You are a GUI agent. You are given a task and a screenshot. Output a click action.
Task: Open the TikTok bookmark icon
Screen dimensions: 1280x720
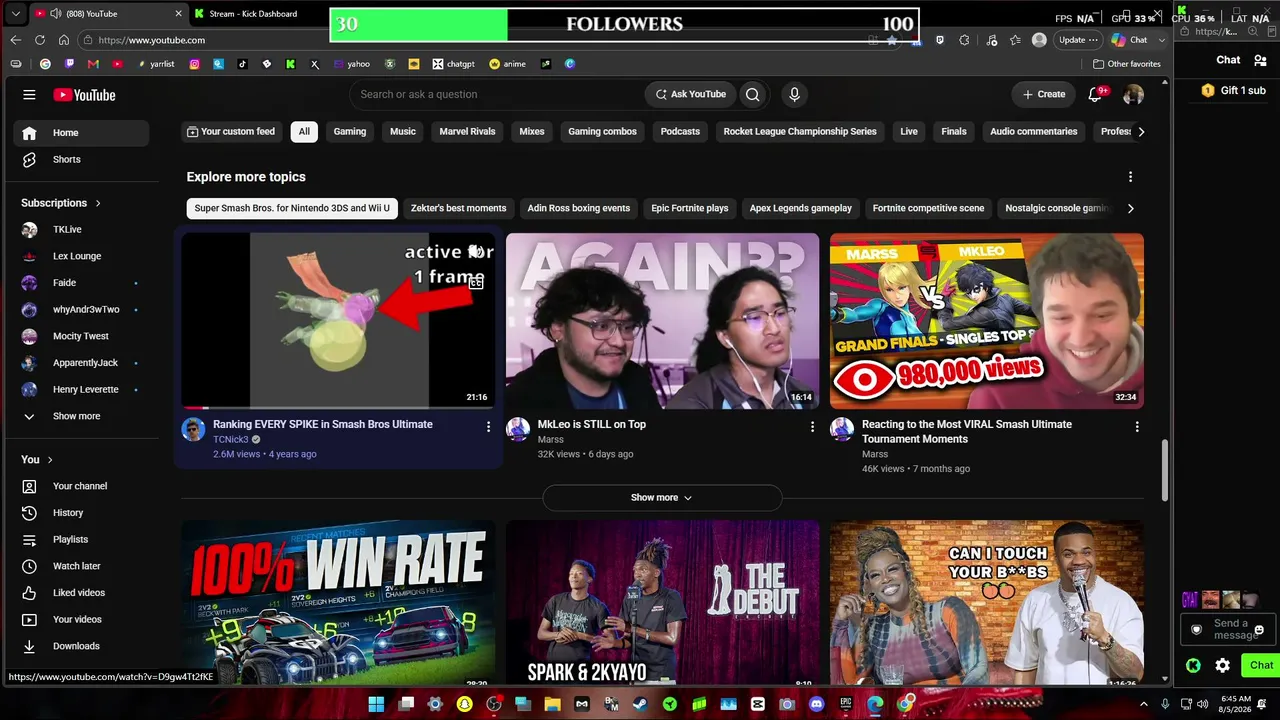[242, 64]
